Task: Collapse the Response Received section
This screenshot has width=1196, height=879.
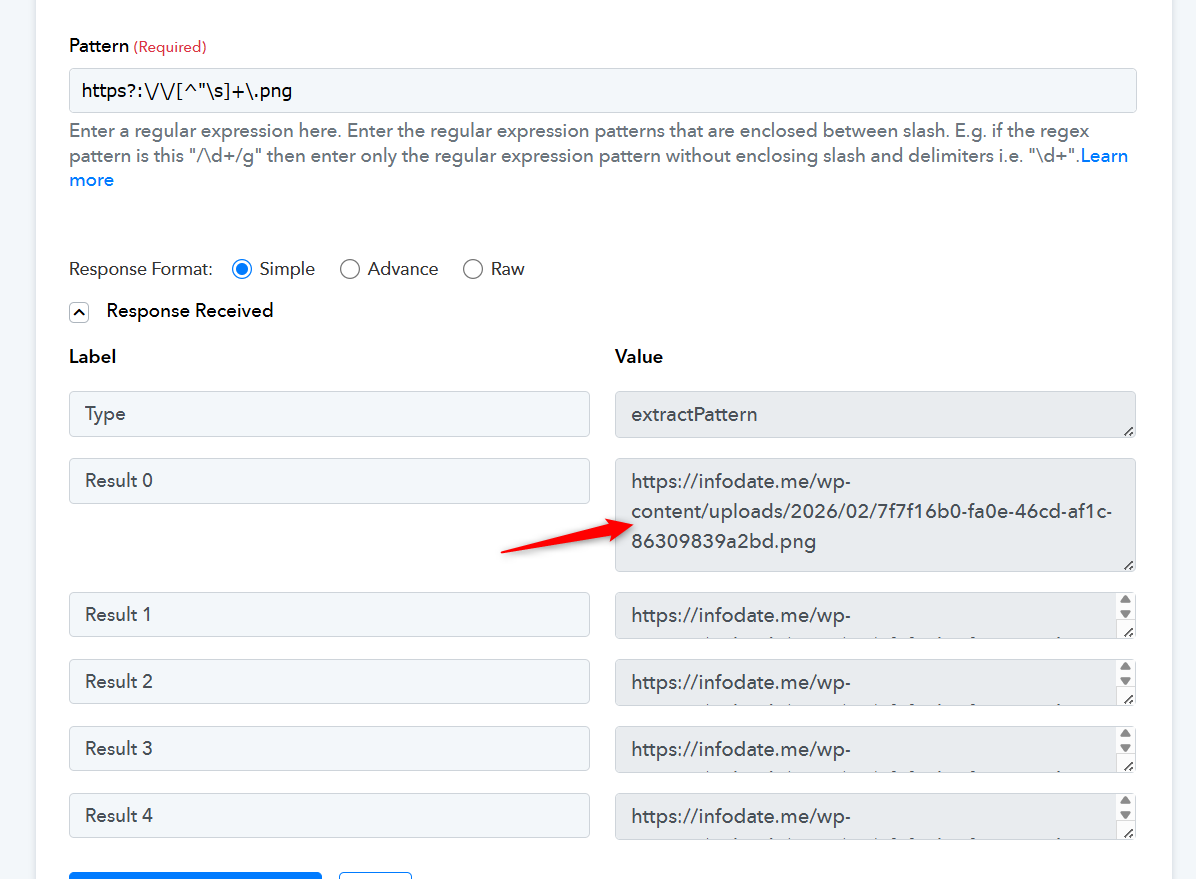Action: click(x=80, y=312)
